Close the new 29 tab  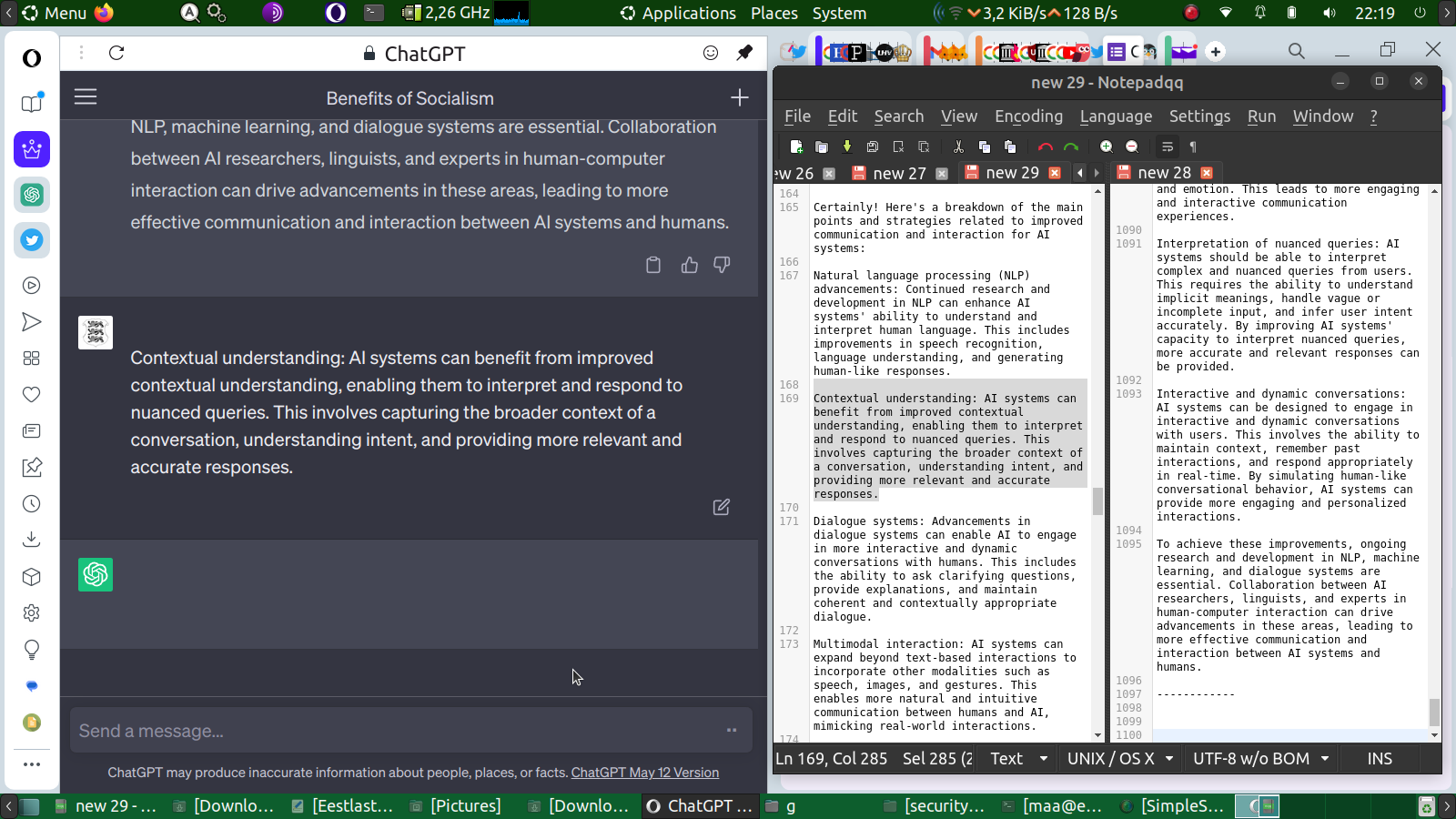point(1055,173)
